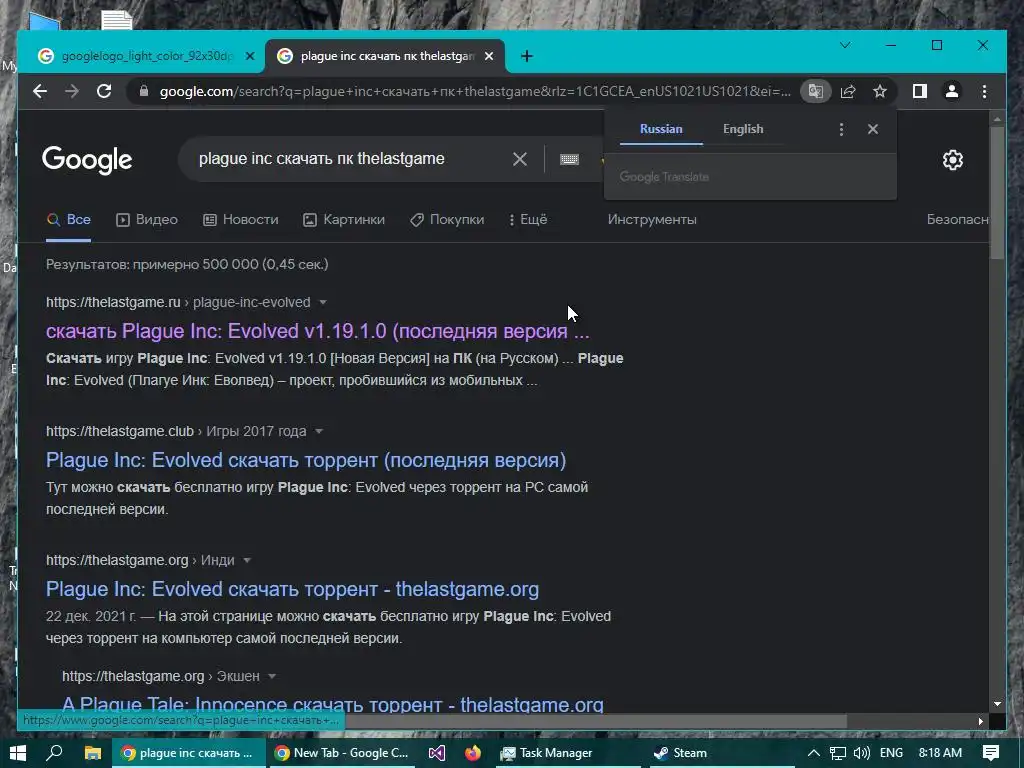
Task: Open Visual Studio from taskbar
Action: [437, 753]
